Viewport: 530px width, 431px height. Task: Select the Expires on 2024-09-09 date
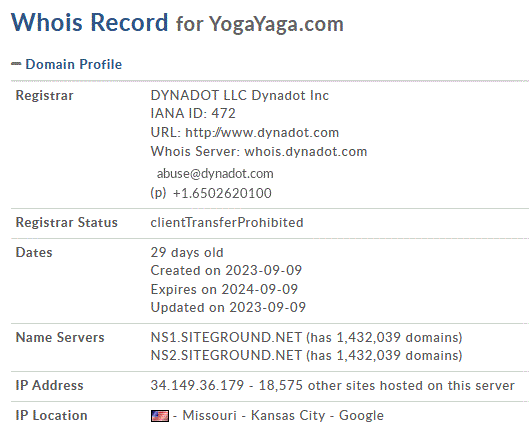point(224,289)
